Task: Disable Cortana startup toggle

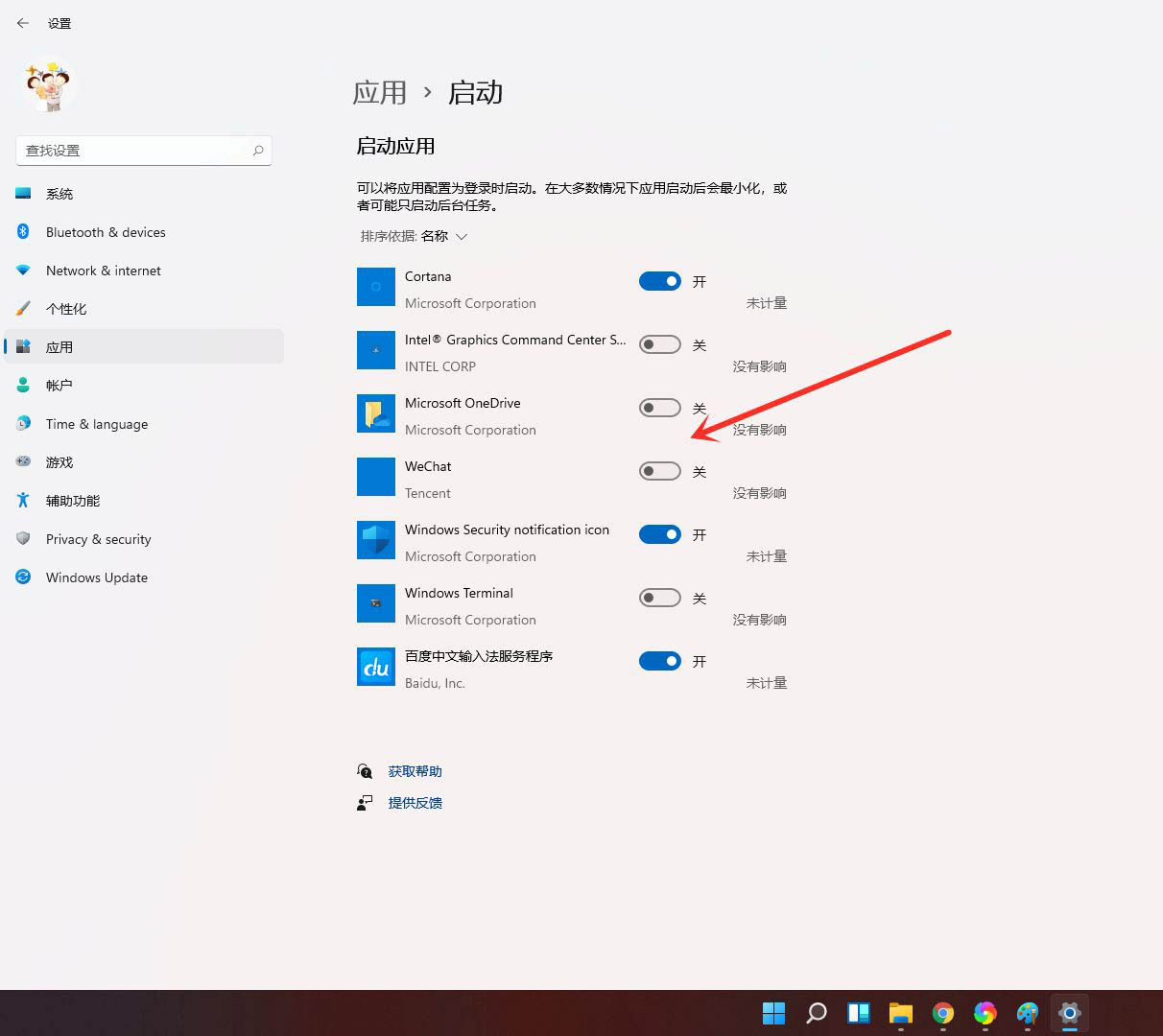Action: click(x=659, y=281)
